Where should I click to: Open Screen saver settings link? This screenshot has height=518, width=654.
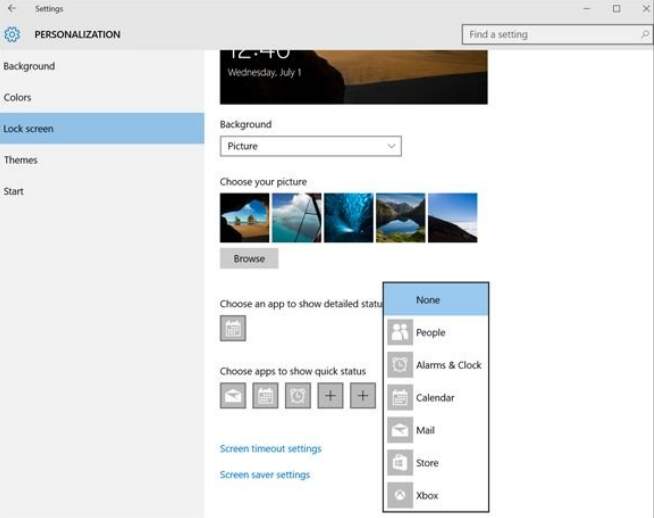click(265, 475)
